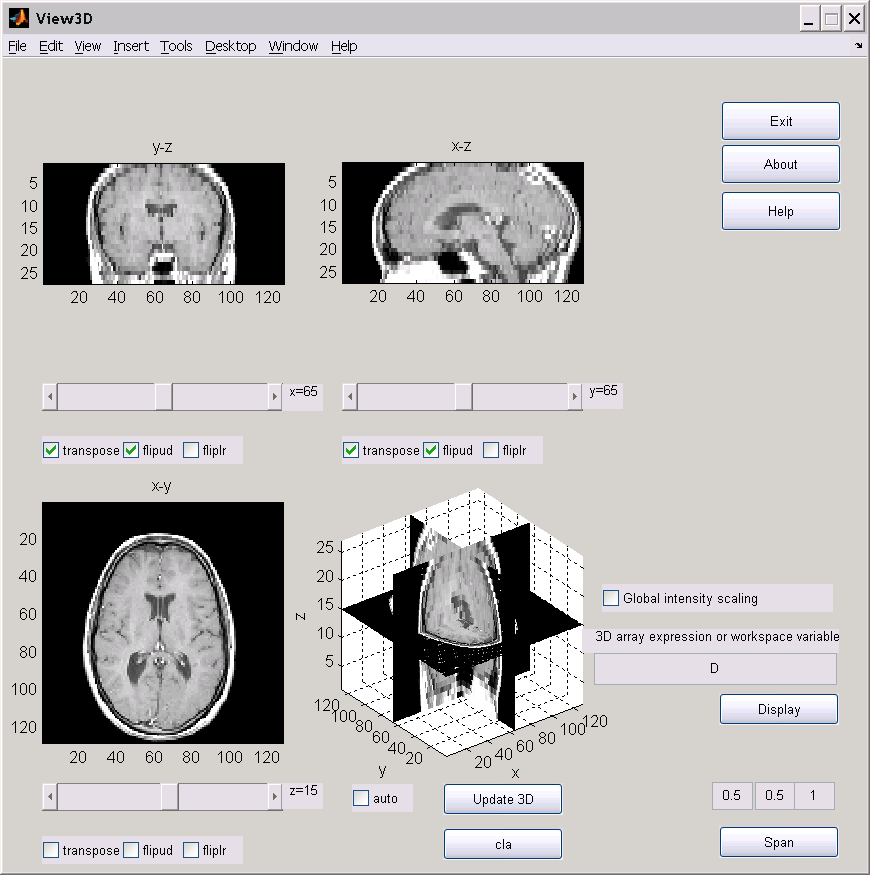
Task: Click the y=65 value label
Action: point(603,391)
